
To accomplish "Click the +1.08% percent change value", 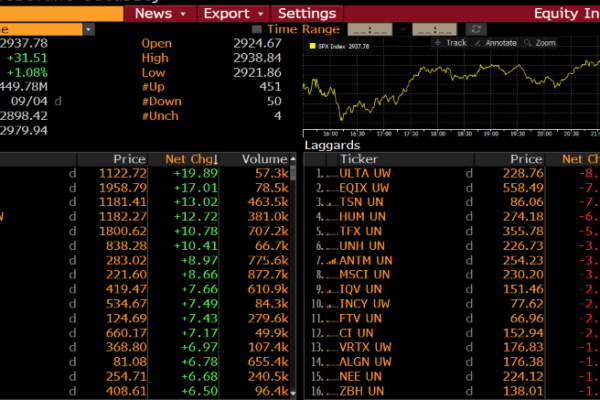I will pyautogui.click(x=27, y=72).
